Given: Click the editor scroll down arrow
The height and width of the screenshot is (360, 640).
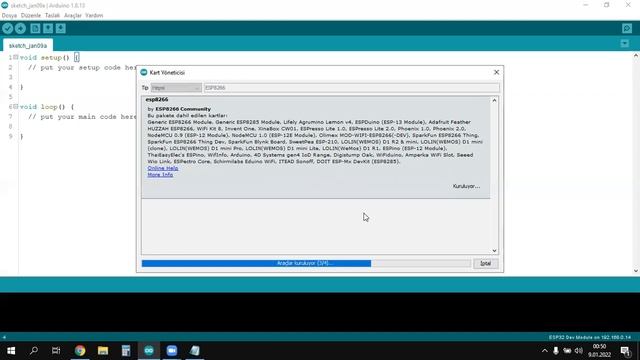Looking at the screenshot, I should [636, 271].
